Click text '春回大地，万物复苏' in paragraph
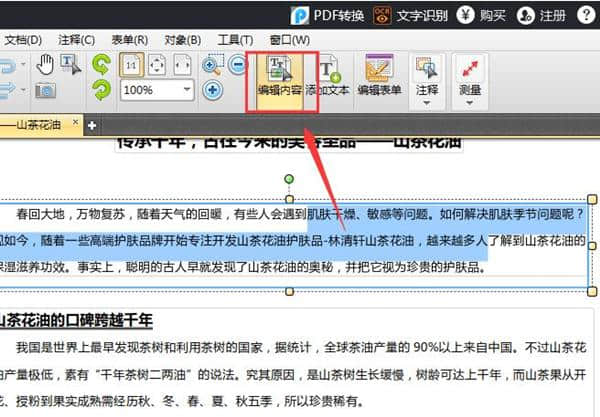 click(x=71, y=214)
